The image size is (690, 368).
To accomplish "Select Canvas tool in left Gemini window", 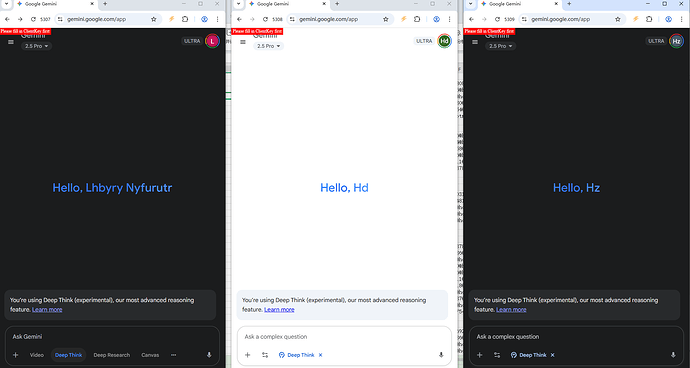I will (150, 355).
